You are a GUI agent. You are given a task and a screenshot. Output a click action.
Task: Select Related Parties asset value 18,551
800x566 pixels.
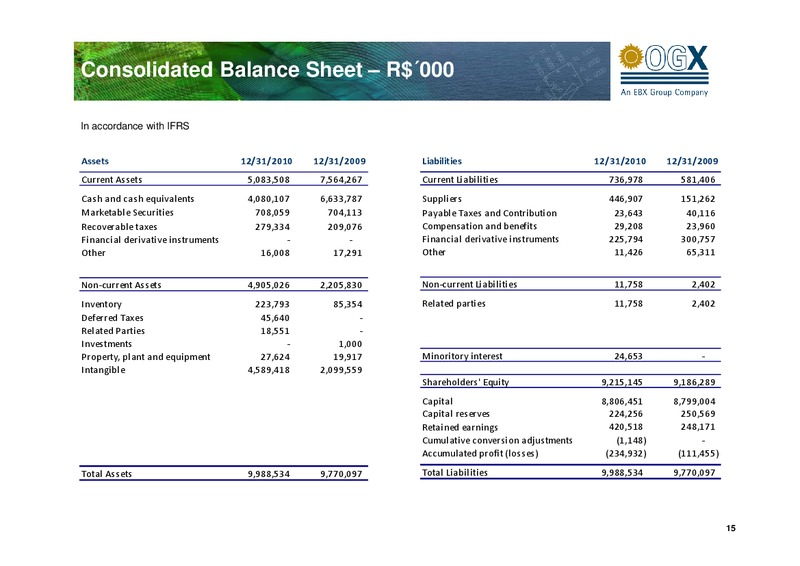pyautogui.click(x=275, y=331)
